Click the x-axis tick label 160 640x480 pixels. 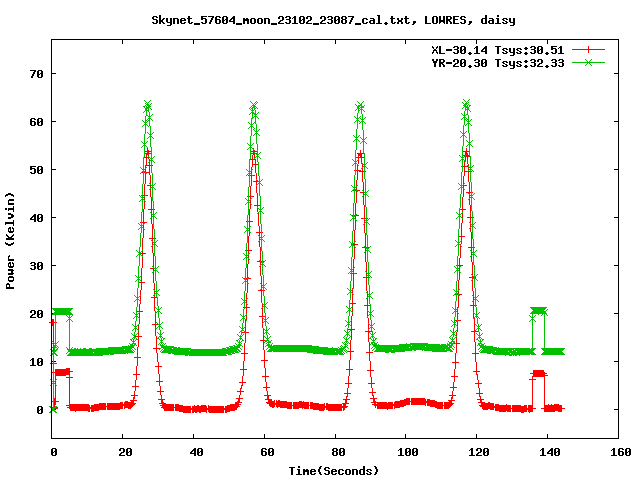[x=620, y=452]
